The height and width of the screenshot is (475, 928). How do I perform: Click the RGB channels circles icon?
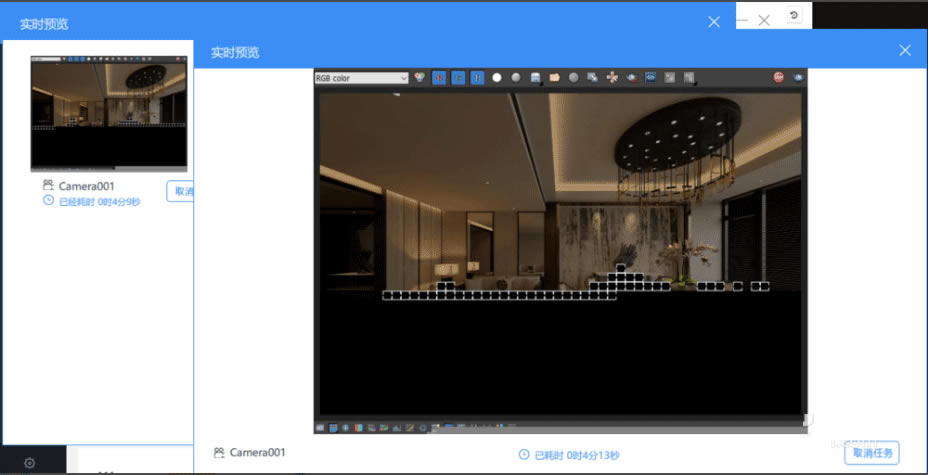click(420, 77)
